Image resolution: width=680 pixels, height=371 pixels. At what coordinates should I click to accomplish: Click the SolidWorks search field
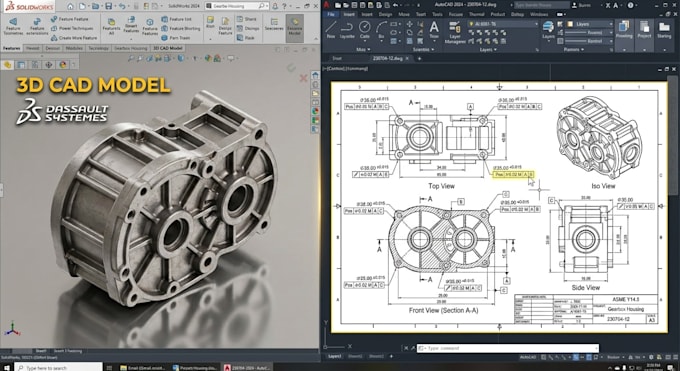point(236,6)
